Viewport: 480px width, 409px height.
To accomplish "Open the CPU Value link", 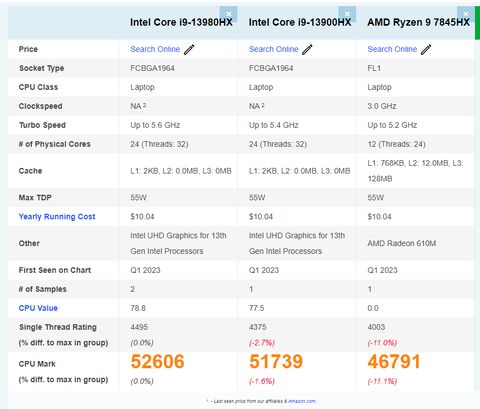I will click(x=38, y=308).
